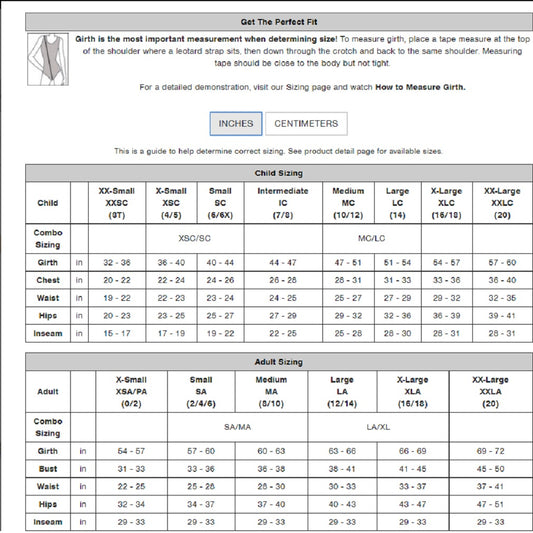Switch units to CENTIMETERS
This screenshot has height=533, width=533.
coord(306,124)
